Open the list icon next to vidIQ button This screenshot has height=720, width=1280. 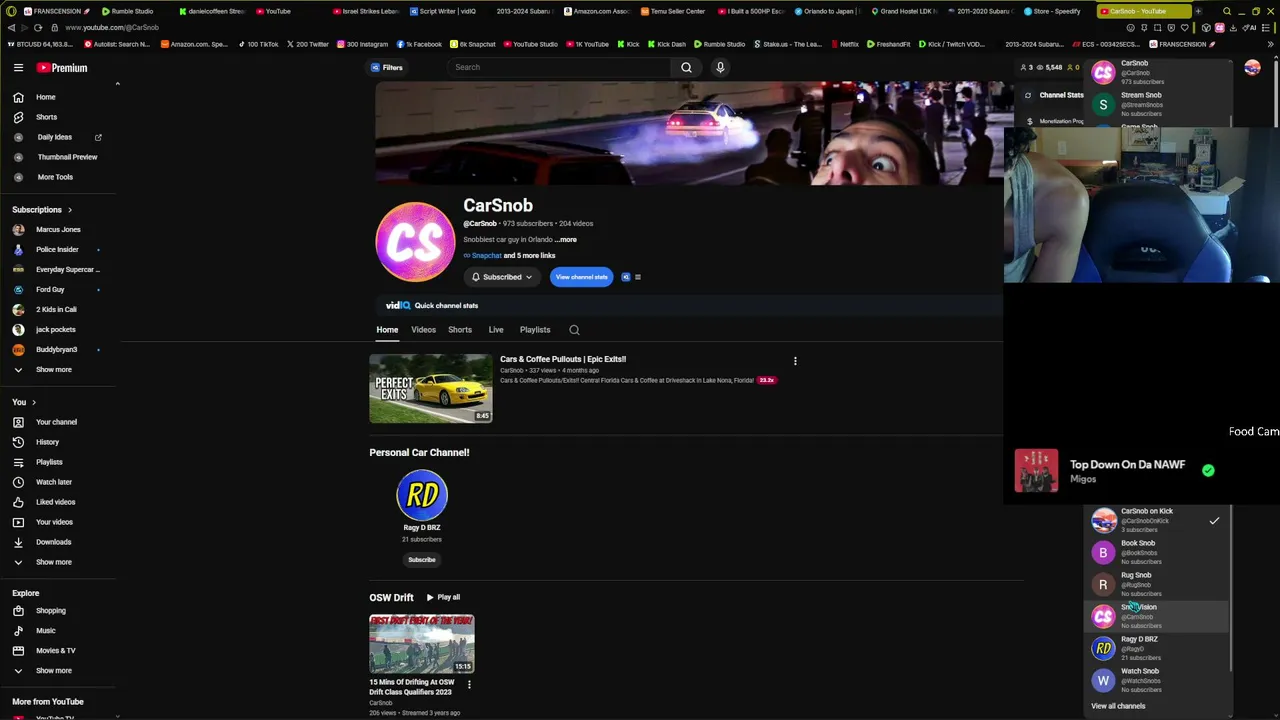[x=638, y=277]
